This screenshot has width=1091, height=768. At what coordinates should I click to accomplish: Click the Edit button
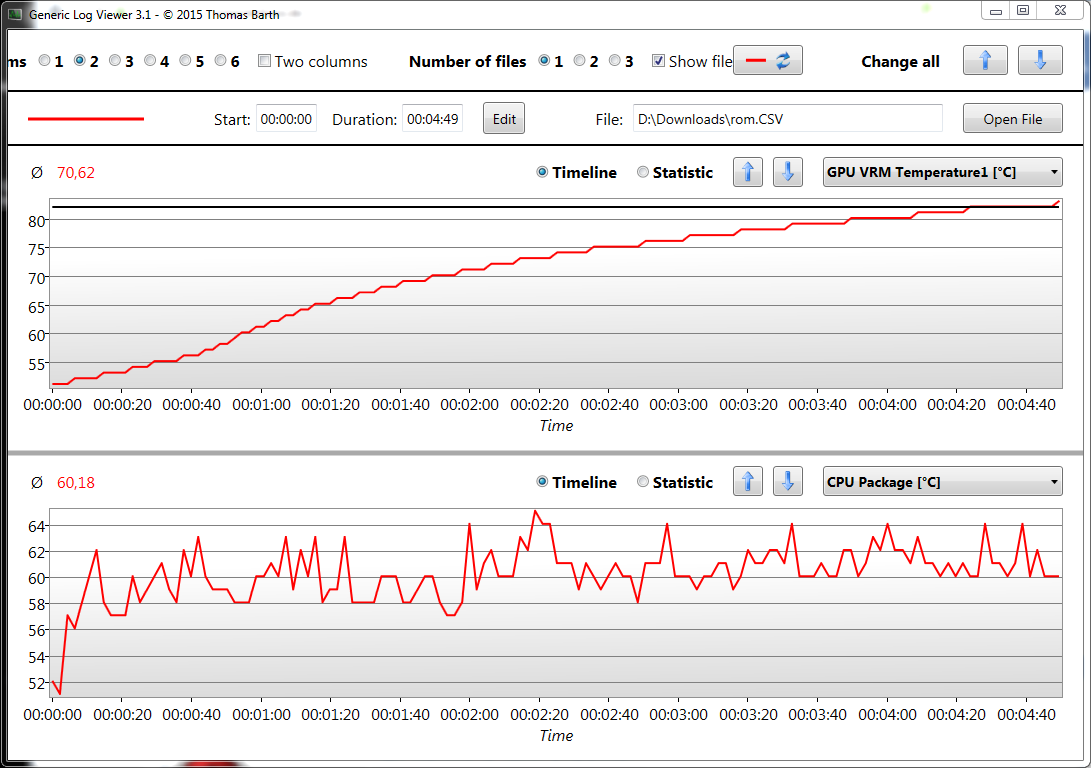pyautogui.click(x=504, y=119)
